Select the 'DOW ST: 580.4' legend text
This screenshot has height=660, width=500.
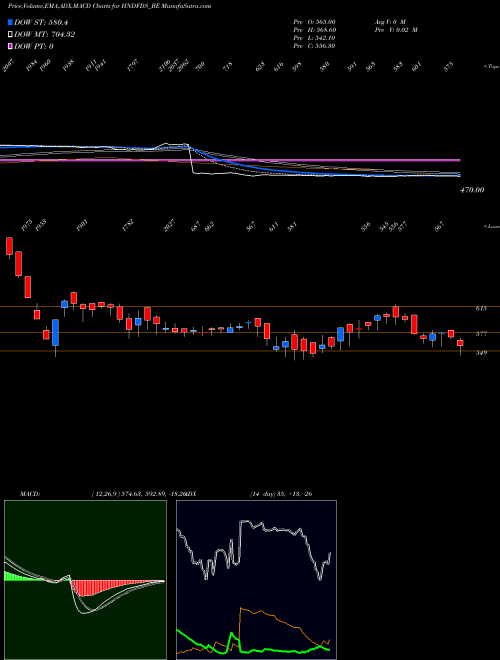click(41, 23)
